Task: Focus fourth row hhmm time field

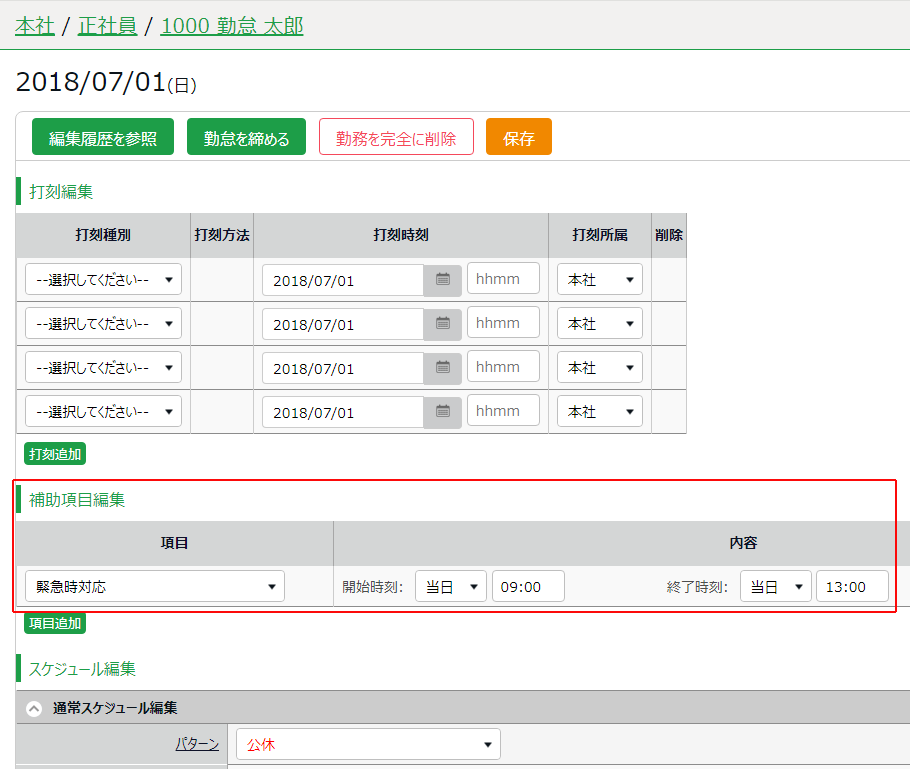Action: coord(503,411)
